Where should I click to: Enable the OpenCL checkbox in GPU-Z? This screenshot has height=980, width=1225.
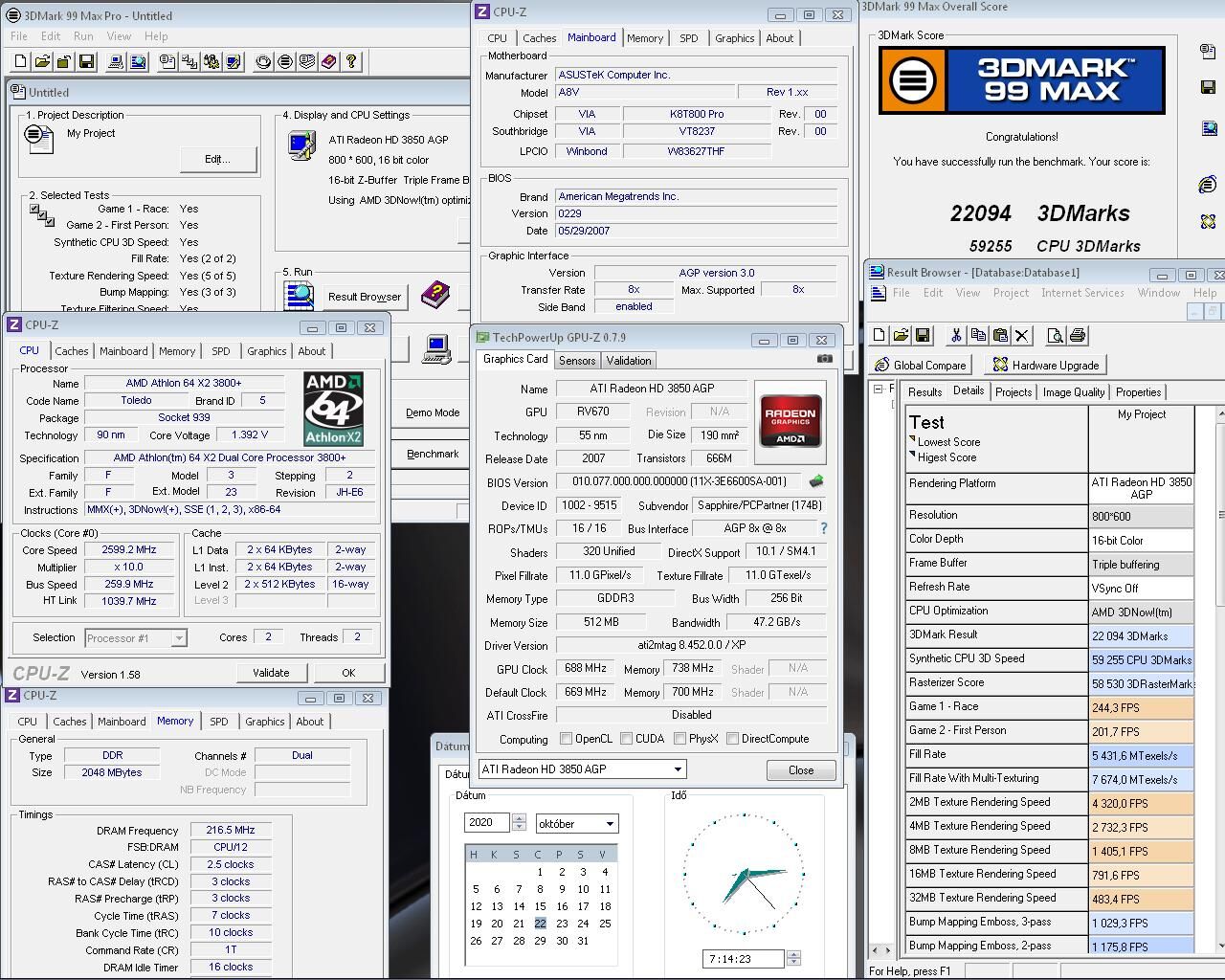tap(566, 739)
